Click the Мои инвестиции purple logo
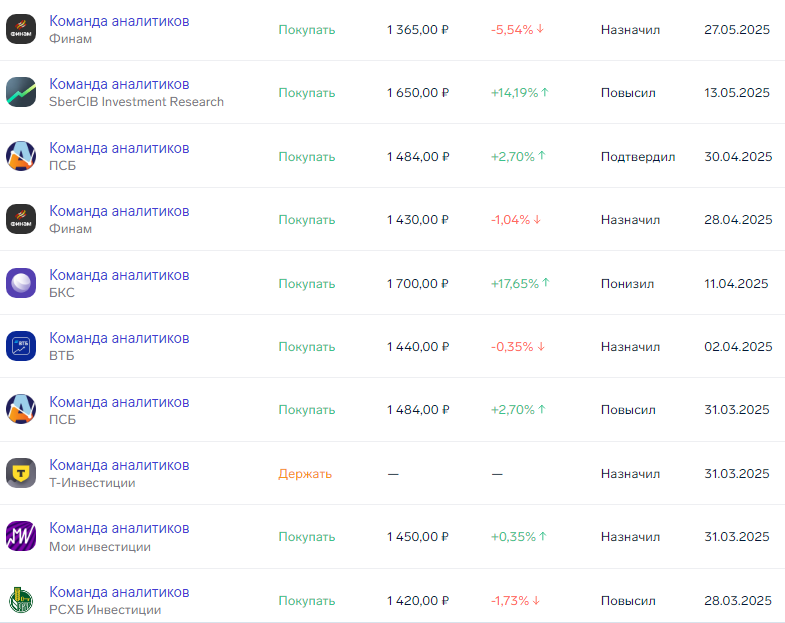 tap(21, 537)
